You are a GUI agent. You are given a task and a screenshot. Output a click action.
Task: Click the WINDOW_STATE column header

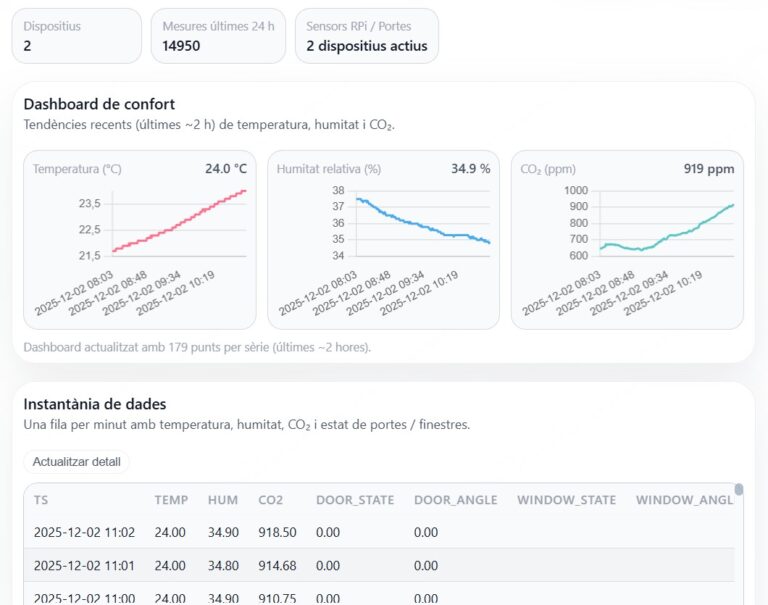click(x=567, y=500)
